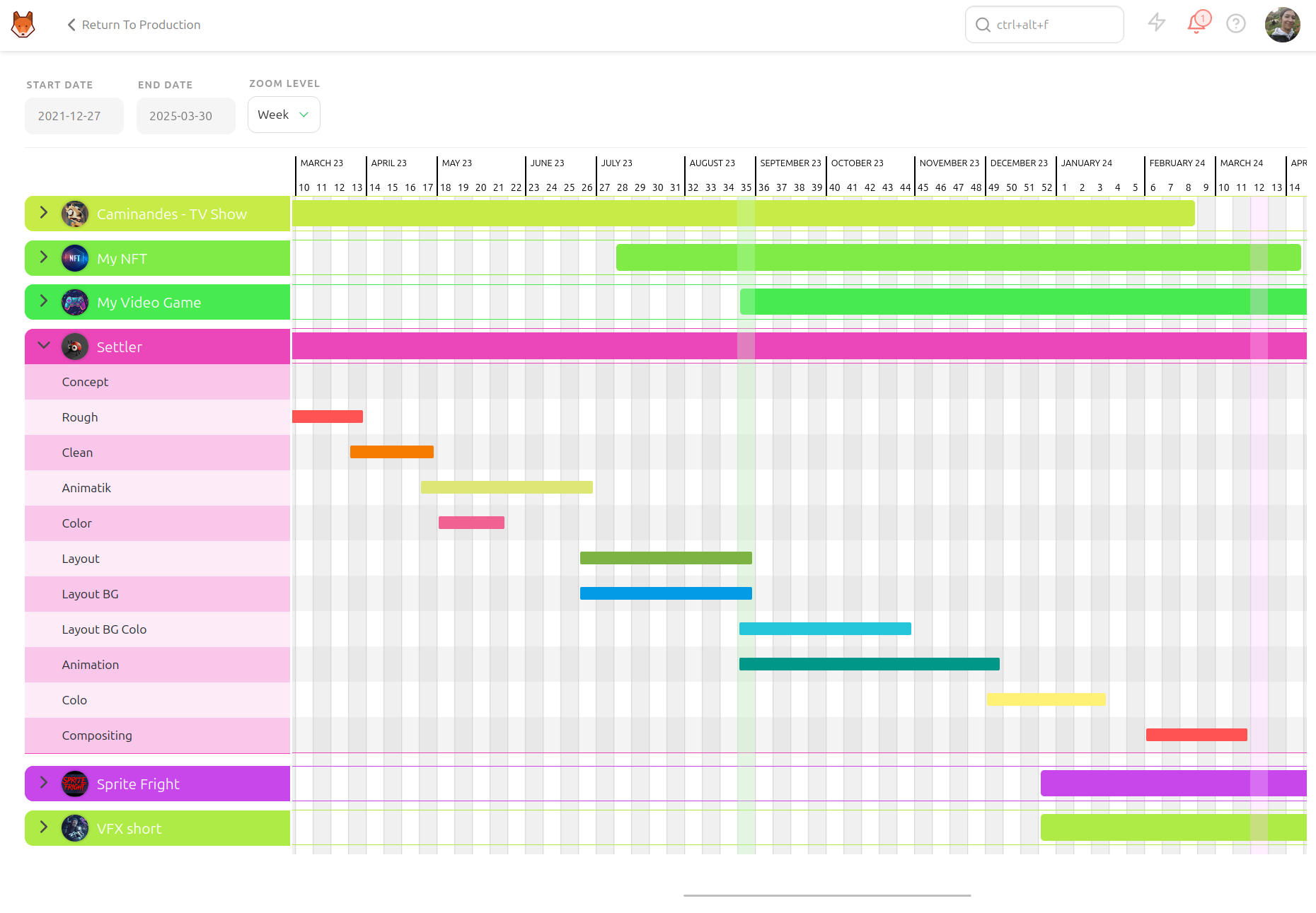This screenshot has height=913, width=1316.
Task: Select the Colo task type row
Action: (x=157, y=700)
